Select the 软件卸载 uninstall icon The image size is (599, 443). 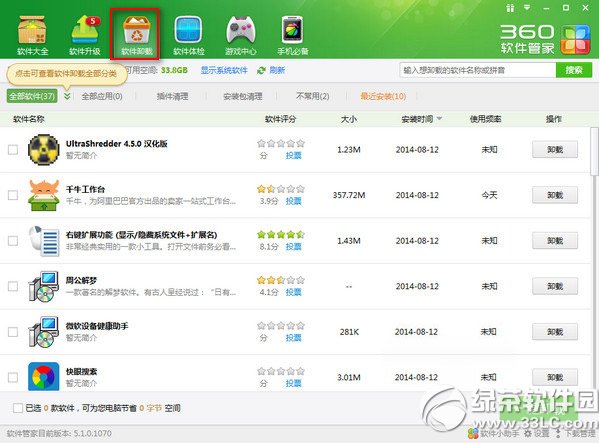[136, 36]
